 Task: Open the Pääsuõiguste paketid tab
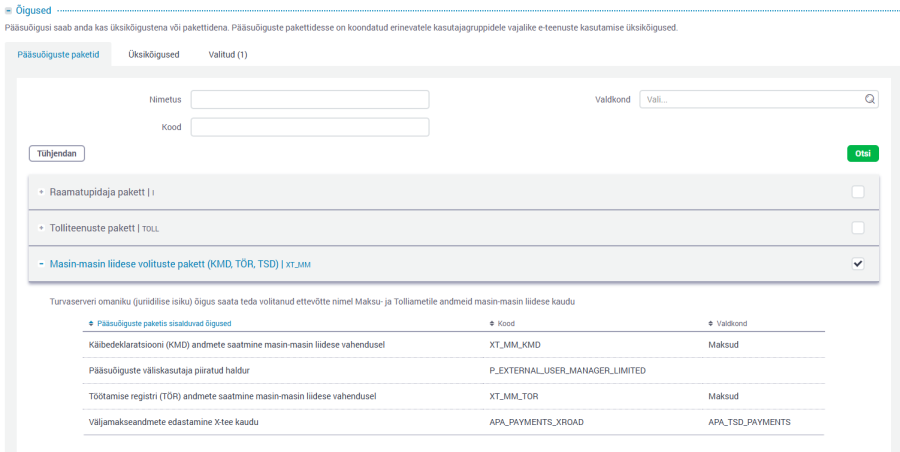pyautogui.click(x=58, y=55)
